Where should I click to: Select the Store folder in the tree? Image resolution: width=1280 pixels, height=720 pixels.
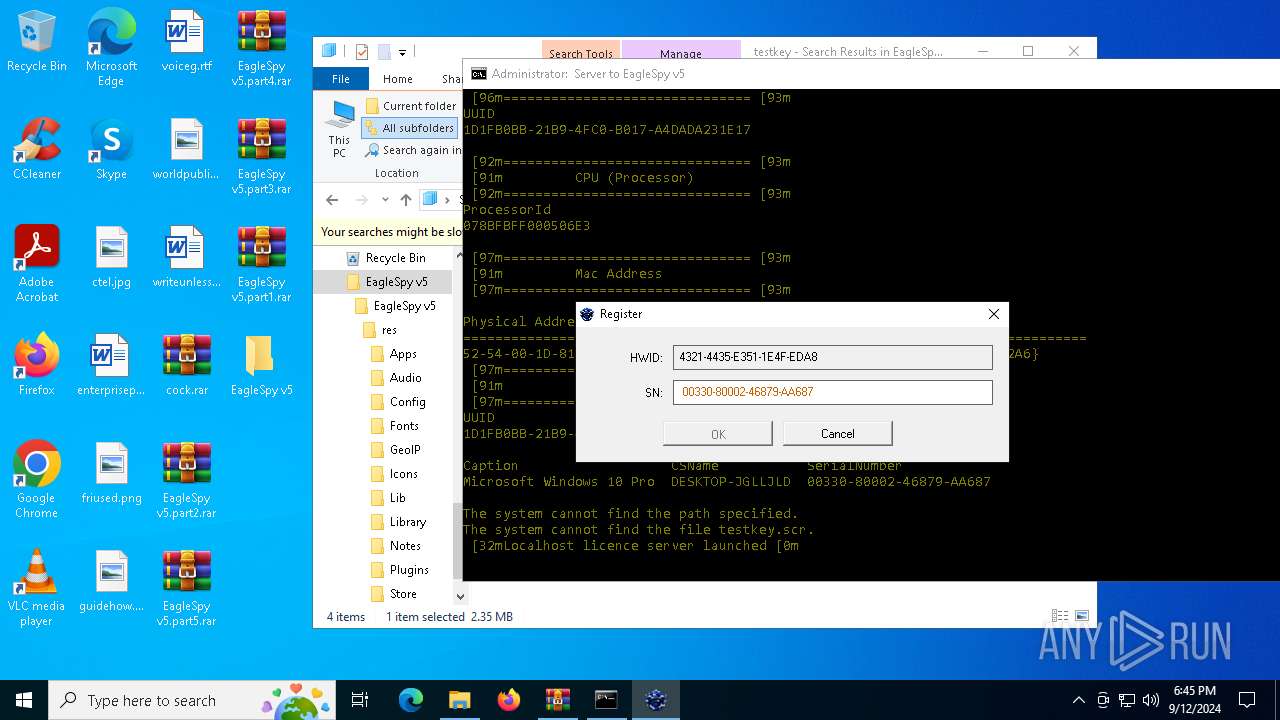(x=403, y=594)
